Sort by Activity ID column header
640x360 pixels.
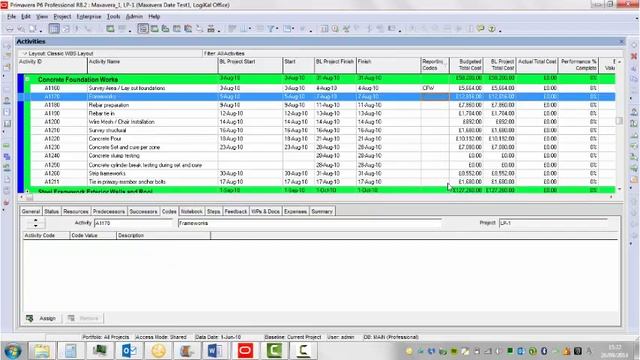(53, 65)
